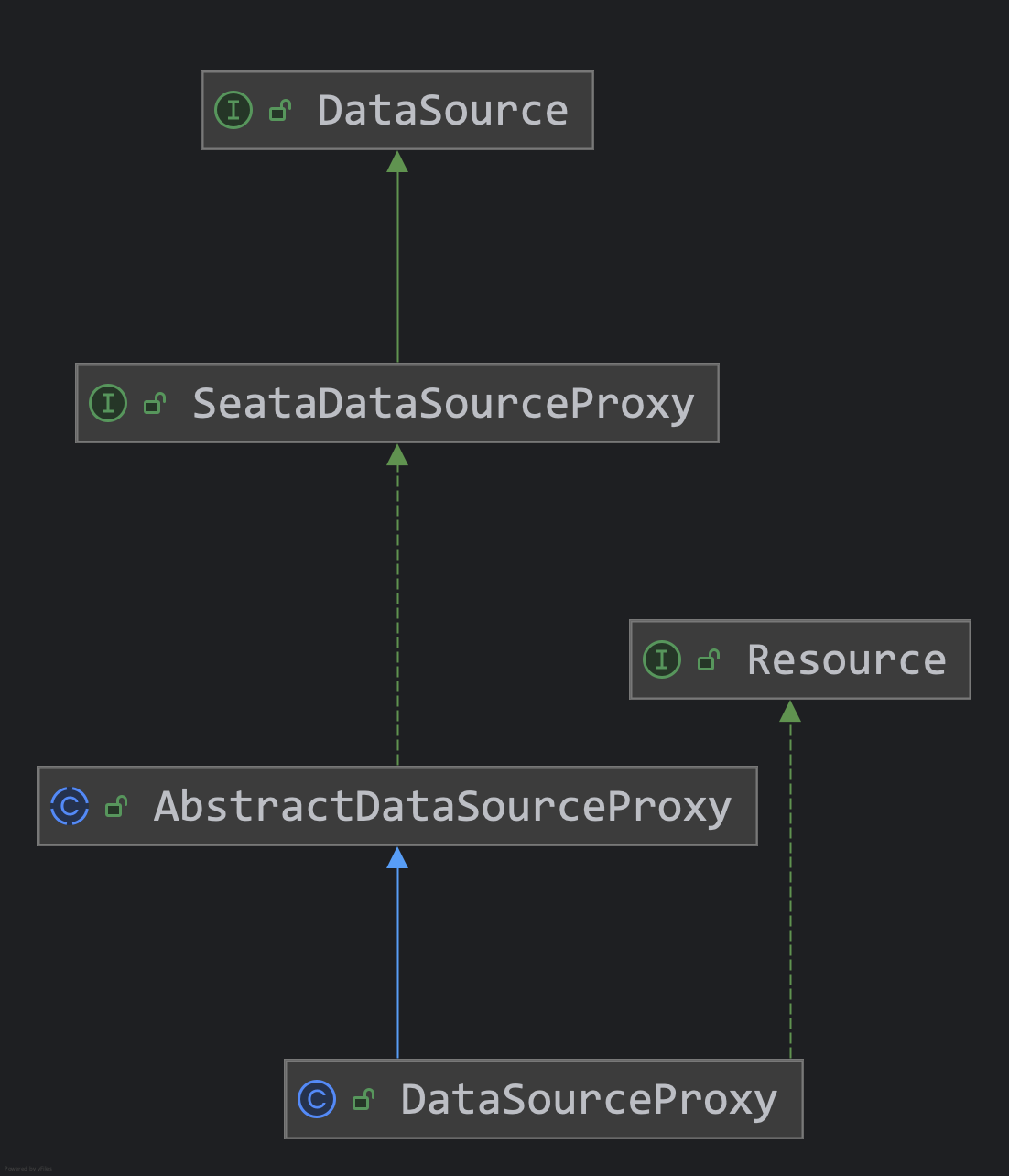
Task: Click the solid green arrow into DataSource
Action: [x=397, y=256]
